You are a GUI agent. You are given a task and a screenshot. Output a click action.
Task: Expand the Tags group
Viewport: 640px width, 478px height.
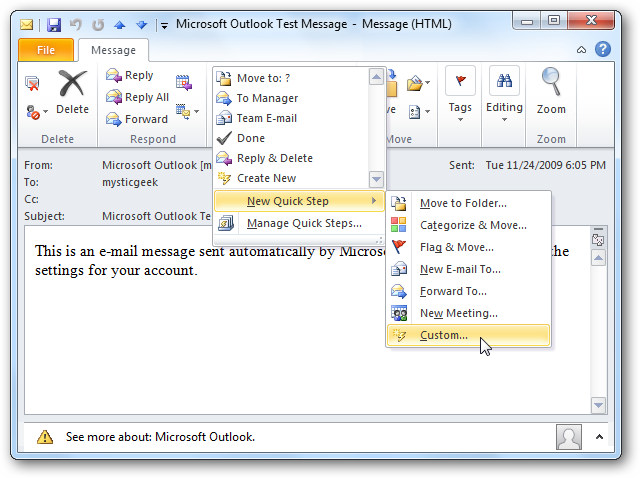[x=460, y=94]
